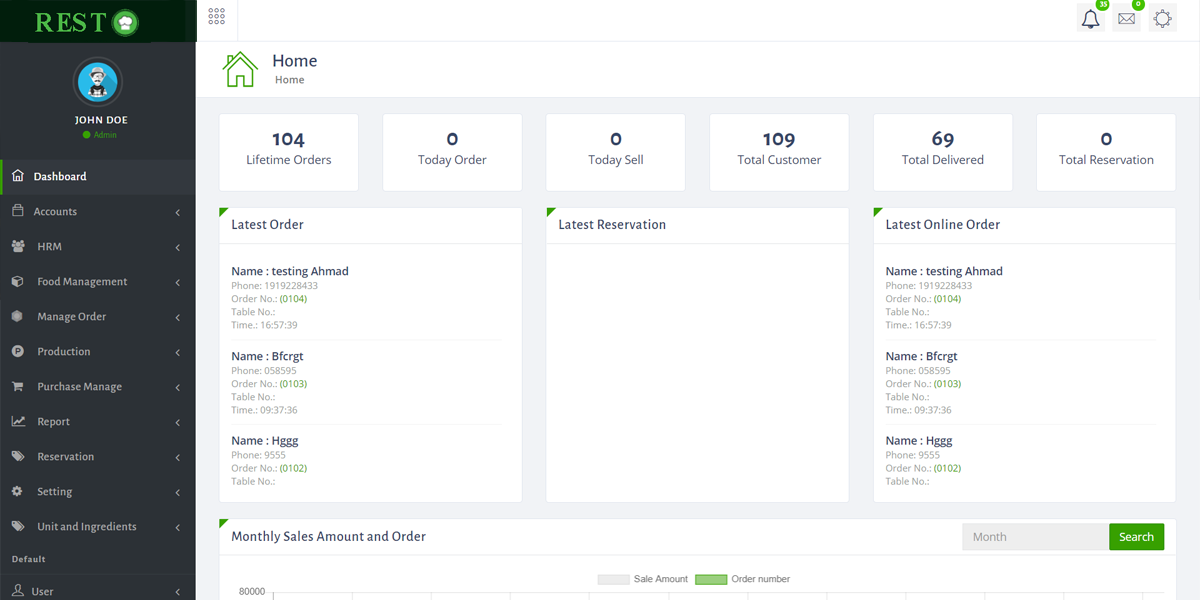
Task: Toggle the Order number chart legend swatch
Action: pos(710,579)
